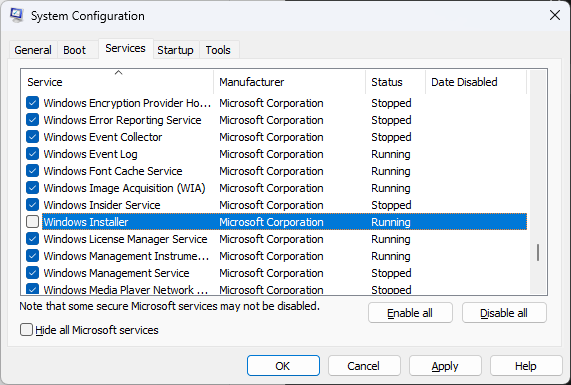Click the Disable all button
The width and height of the screenshot is (571, 385).
(504, 313)
